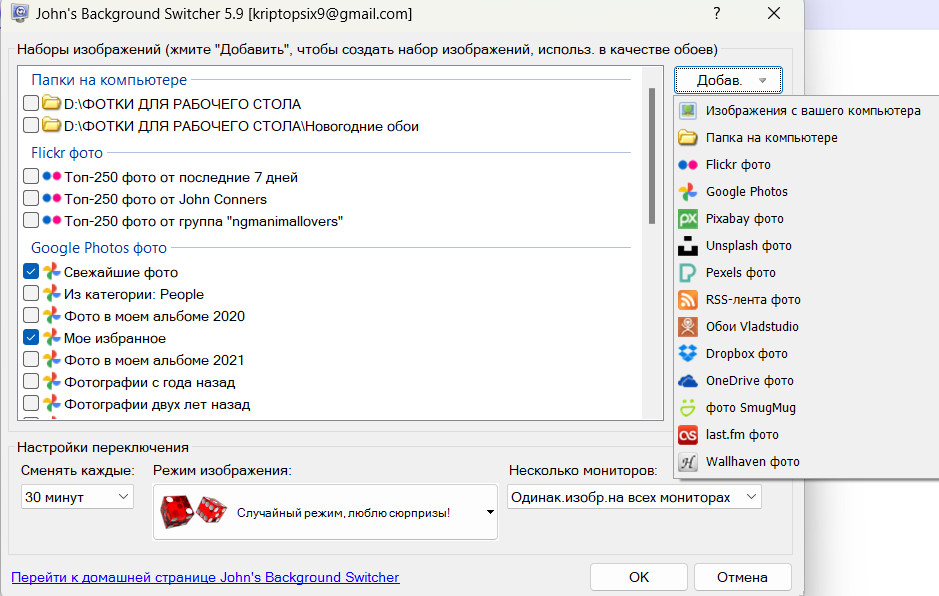Click the Flickr icon beside the последние 7 дней entry

(52, 176)
